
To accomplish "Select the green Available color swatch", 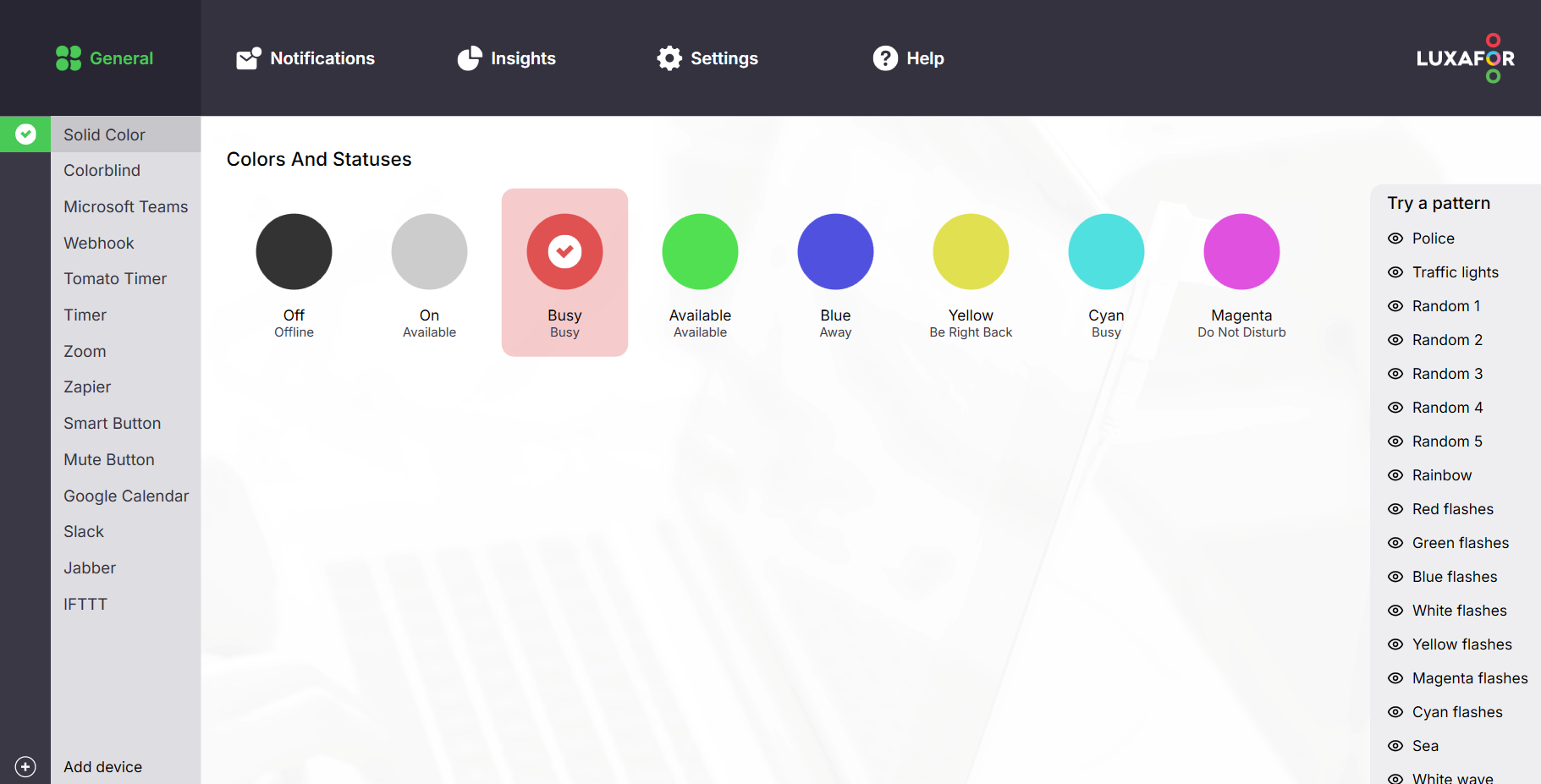I will click(x=700, y=251).
